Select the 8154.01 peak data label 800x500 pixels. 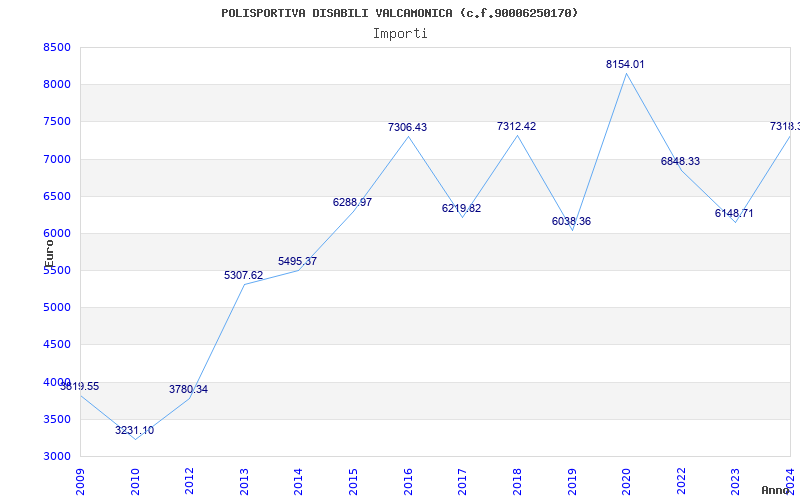625,65
